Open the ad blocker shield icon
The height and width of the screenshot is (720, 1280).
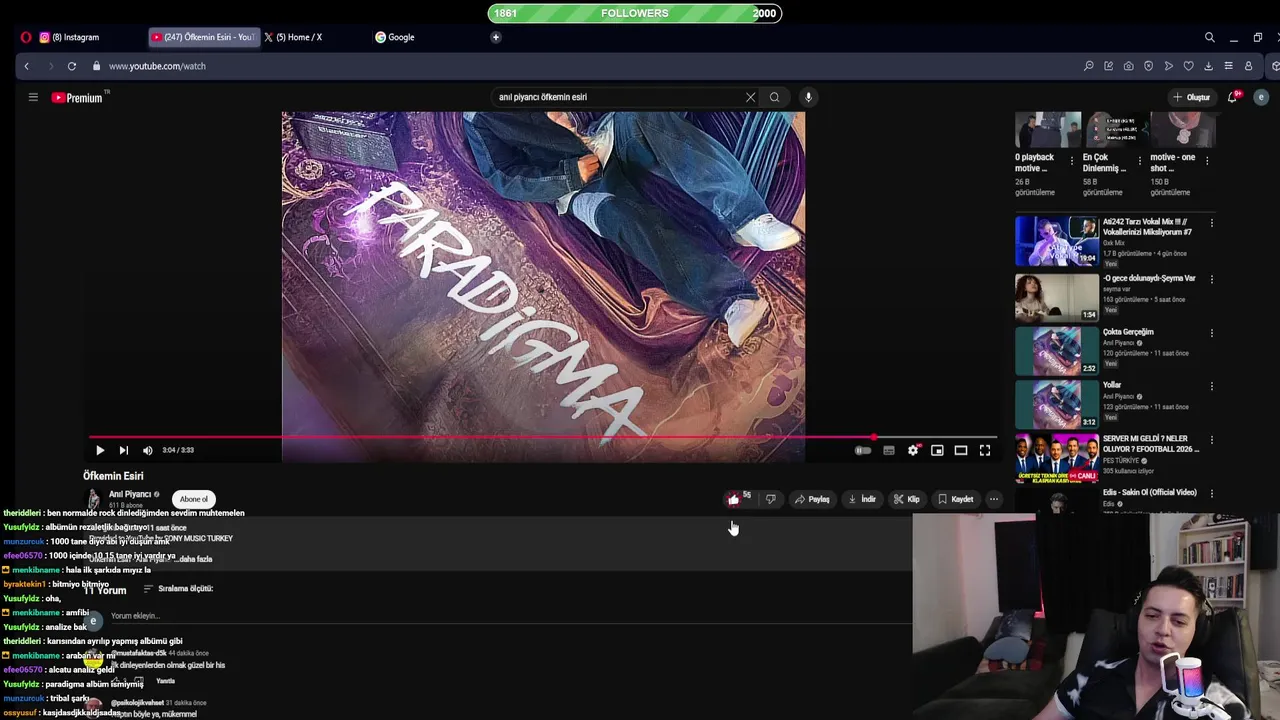tap(1149, 66)
